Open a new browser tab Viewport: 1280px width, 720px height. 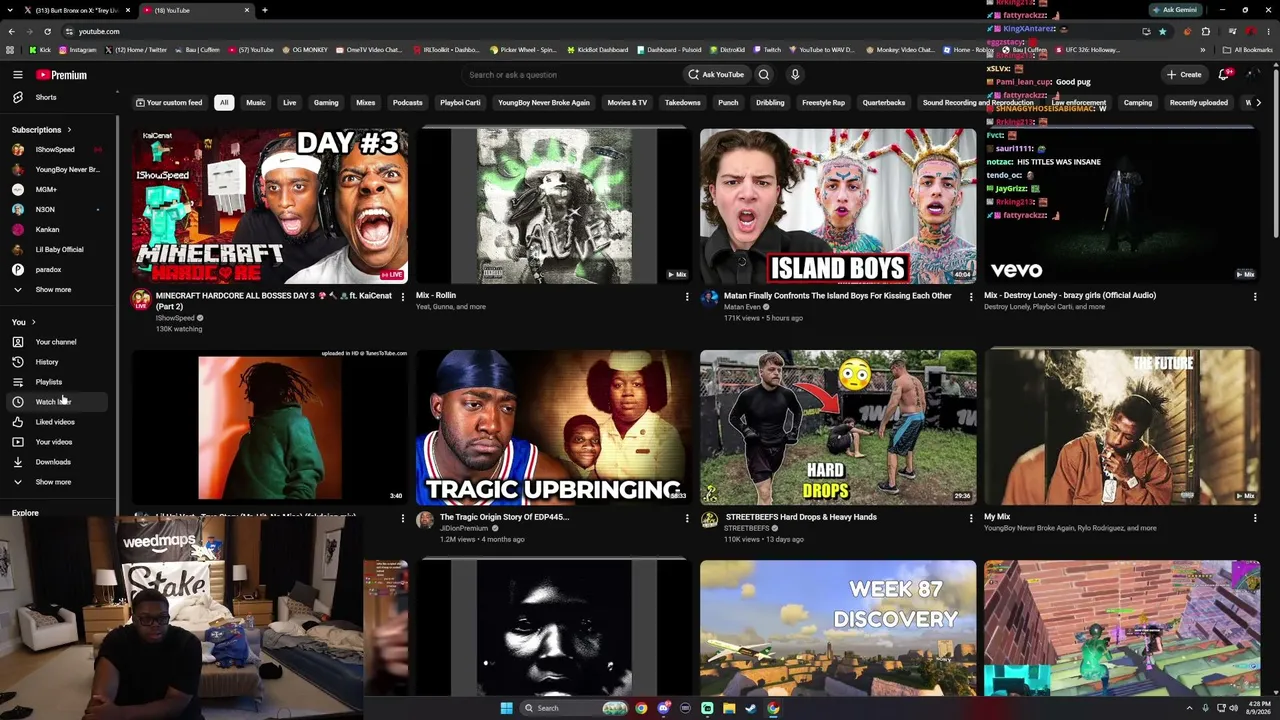coord(264,10)
